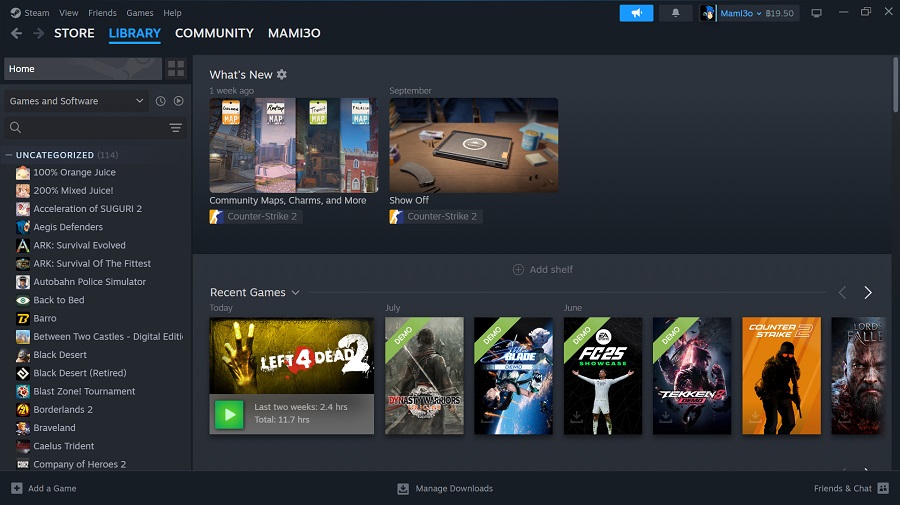Click the library search field
Screen dimensions: 900x505
click(85, 128)
